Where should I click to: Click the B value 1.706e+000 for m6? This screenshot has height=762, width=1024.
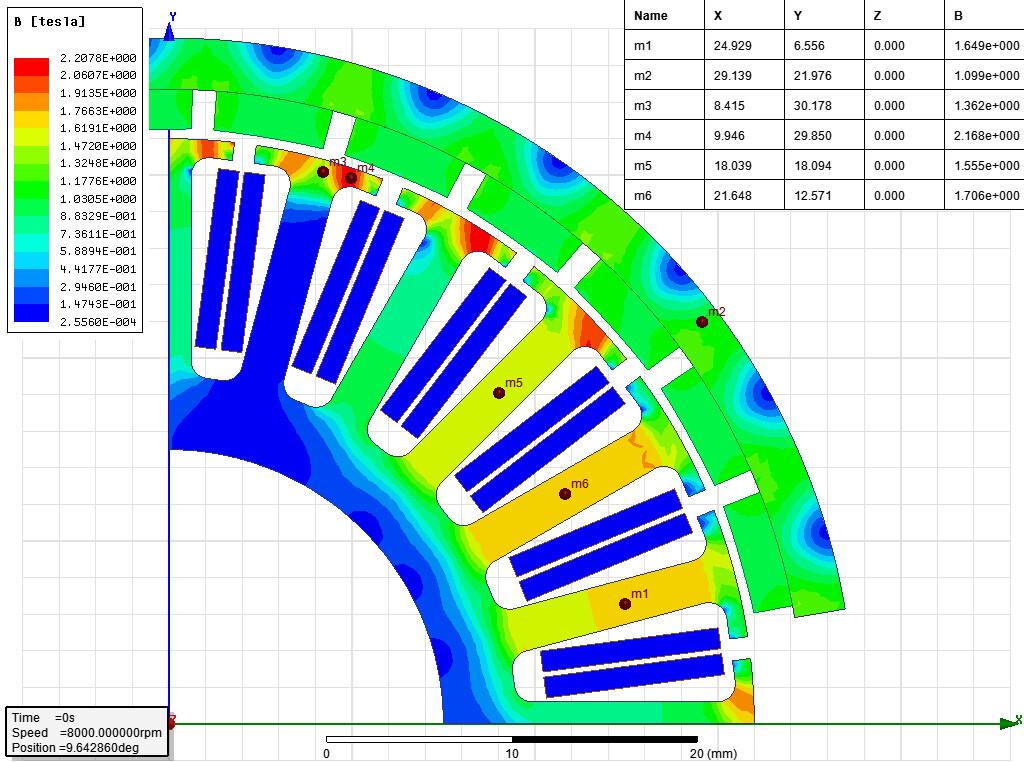coord(986,196)
